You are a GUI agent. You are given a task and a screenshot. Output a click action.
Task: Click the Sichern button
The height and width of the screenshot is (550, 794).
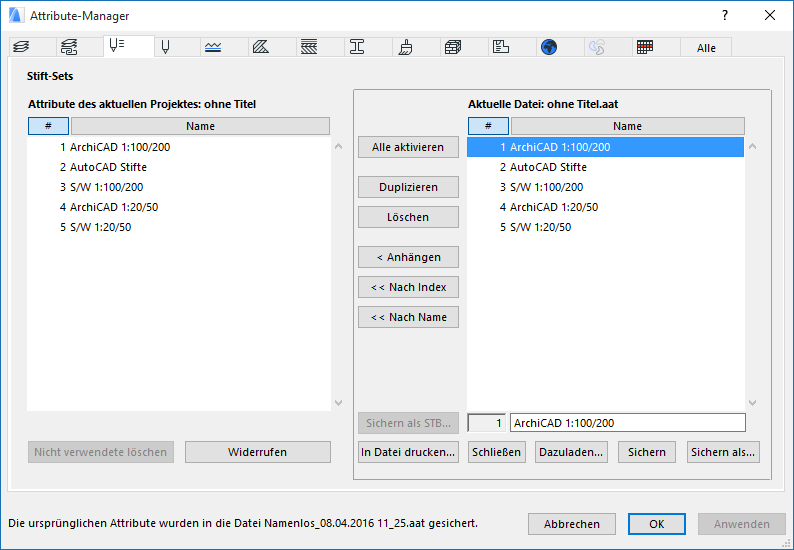click(x=647, y=452)
